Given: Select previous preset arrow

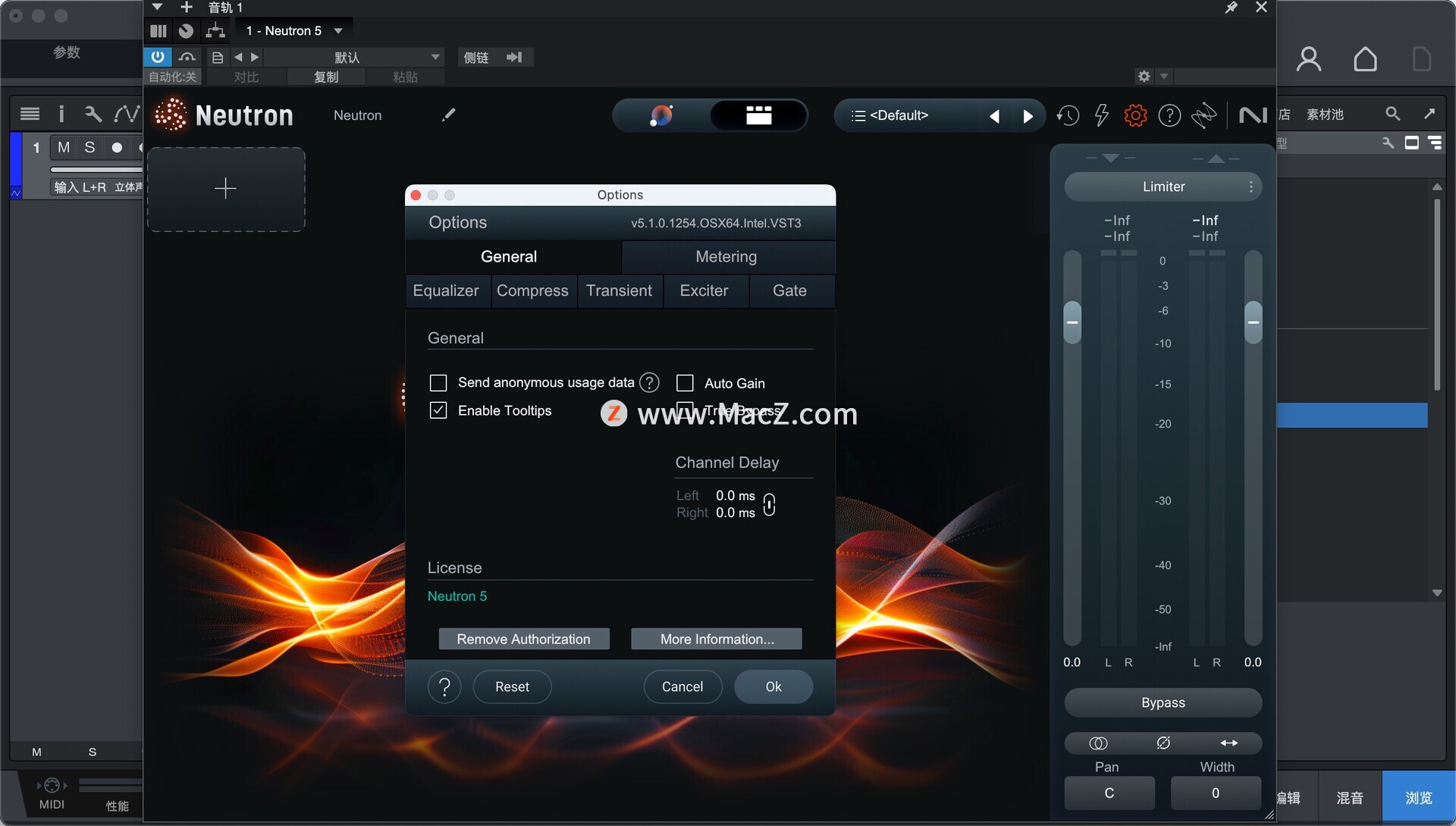Looking at the screenshot, I should [x=994, y=116].
